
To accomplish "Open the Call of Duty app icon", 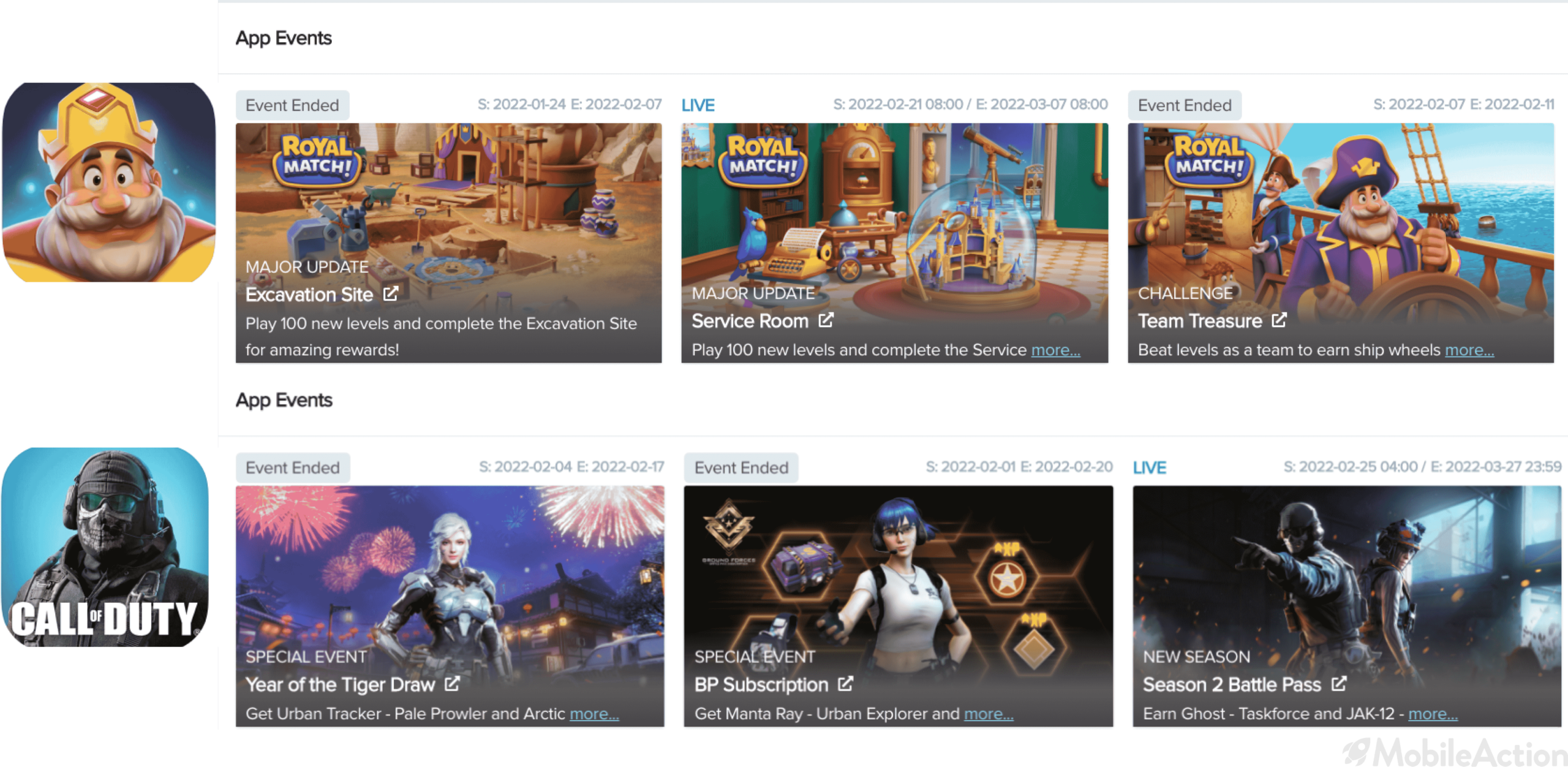I will 105,546.
